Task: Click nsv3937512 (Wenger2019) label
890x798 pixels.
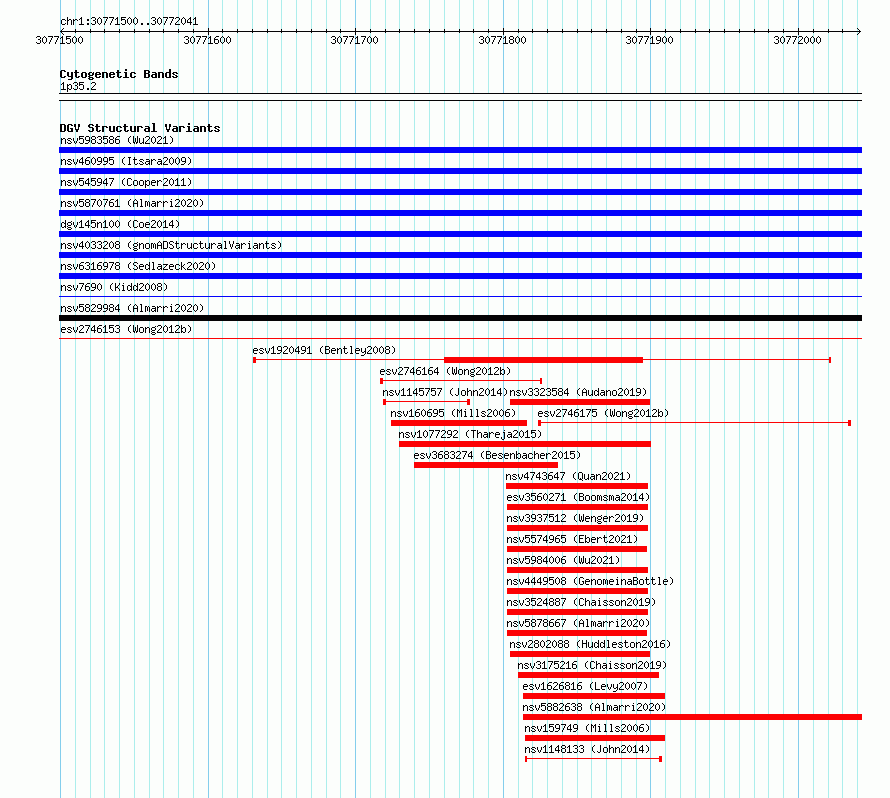Action: (x=575, y=518)
